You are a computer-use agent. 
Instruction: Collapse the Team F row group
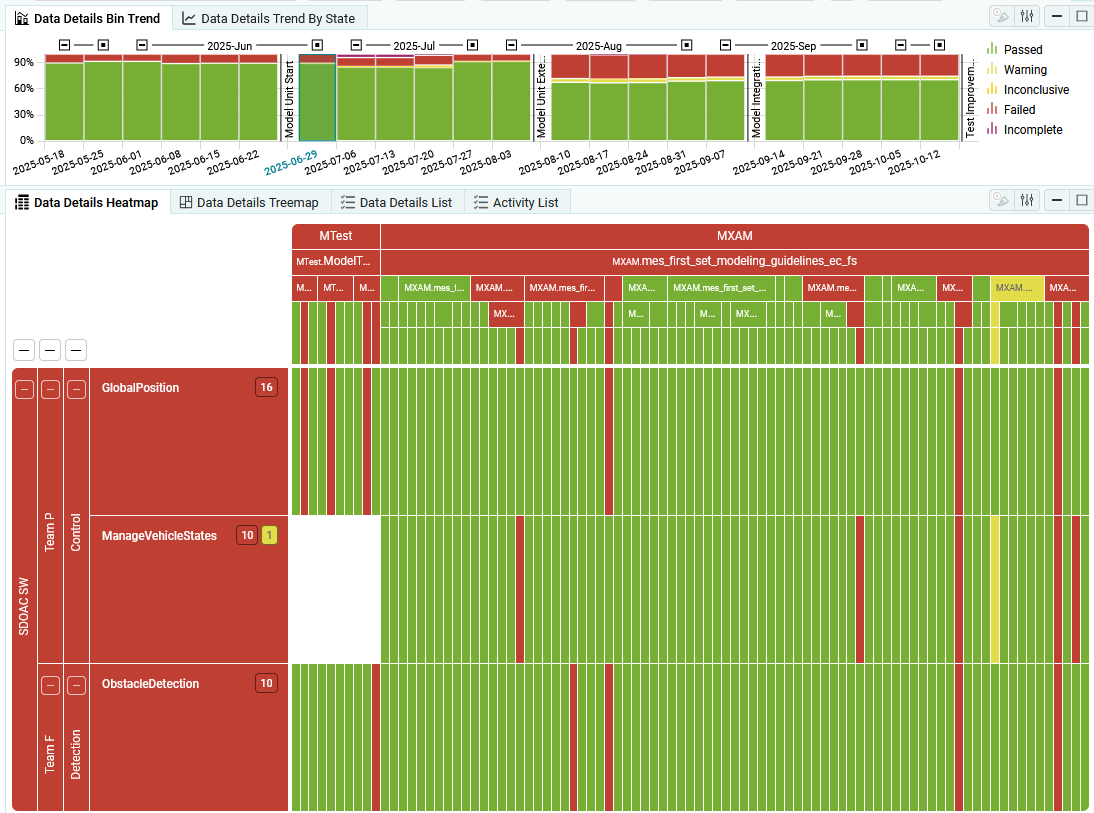pos(50,685)
